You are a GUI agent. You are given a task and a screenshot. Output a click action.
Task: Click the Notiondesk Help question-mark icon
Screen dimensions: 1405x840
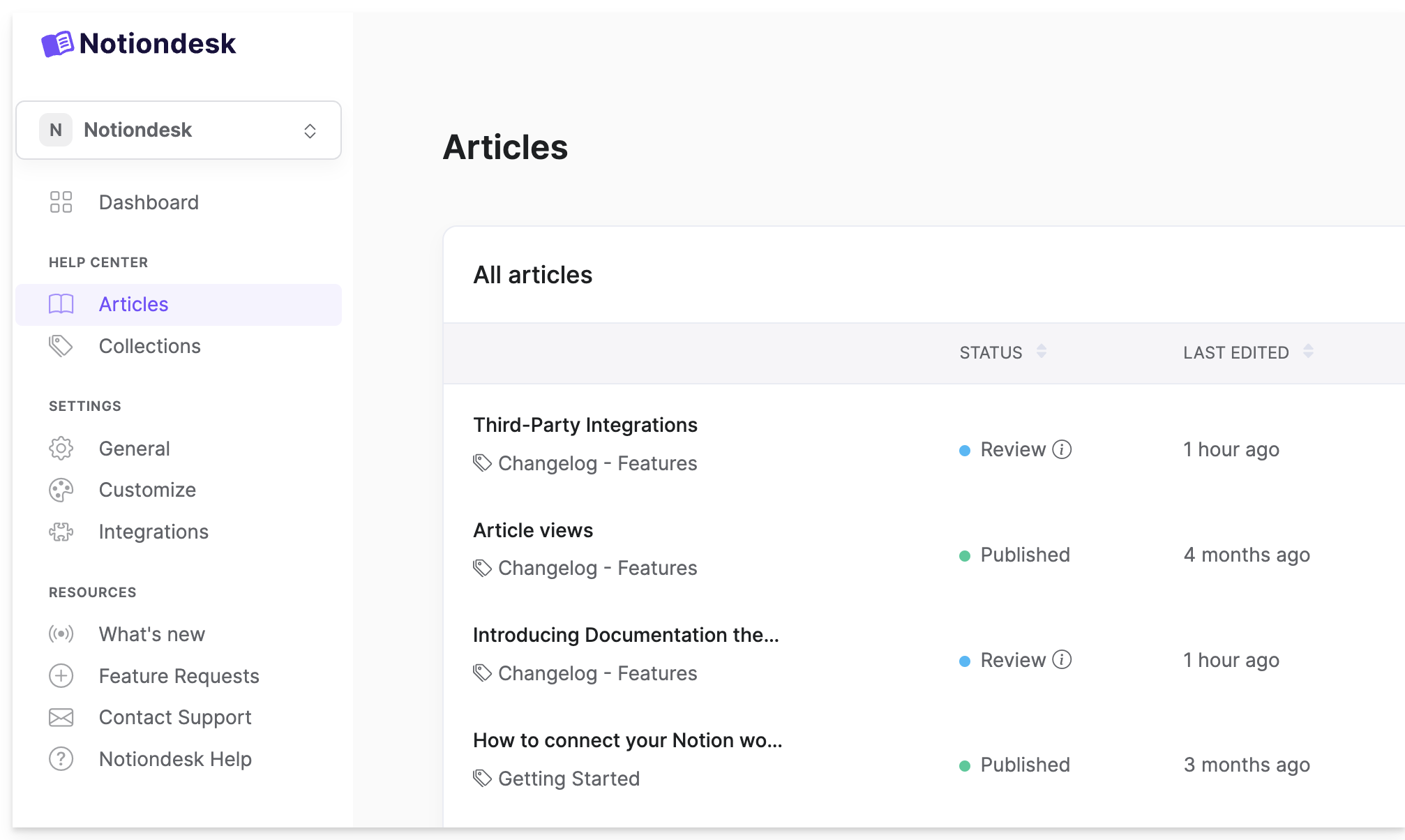tap(61, 759)
